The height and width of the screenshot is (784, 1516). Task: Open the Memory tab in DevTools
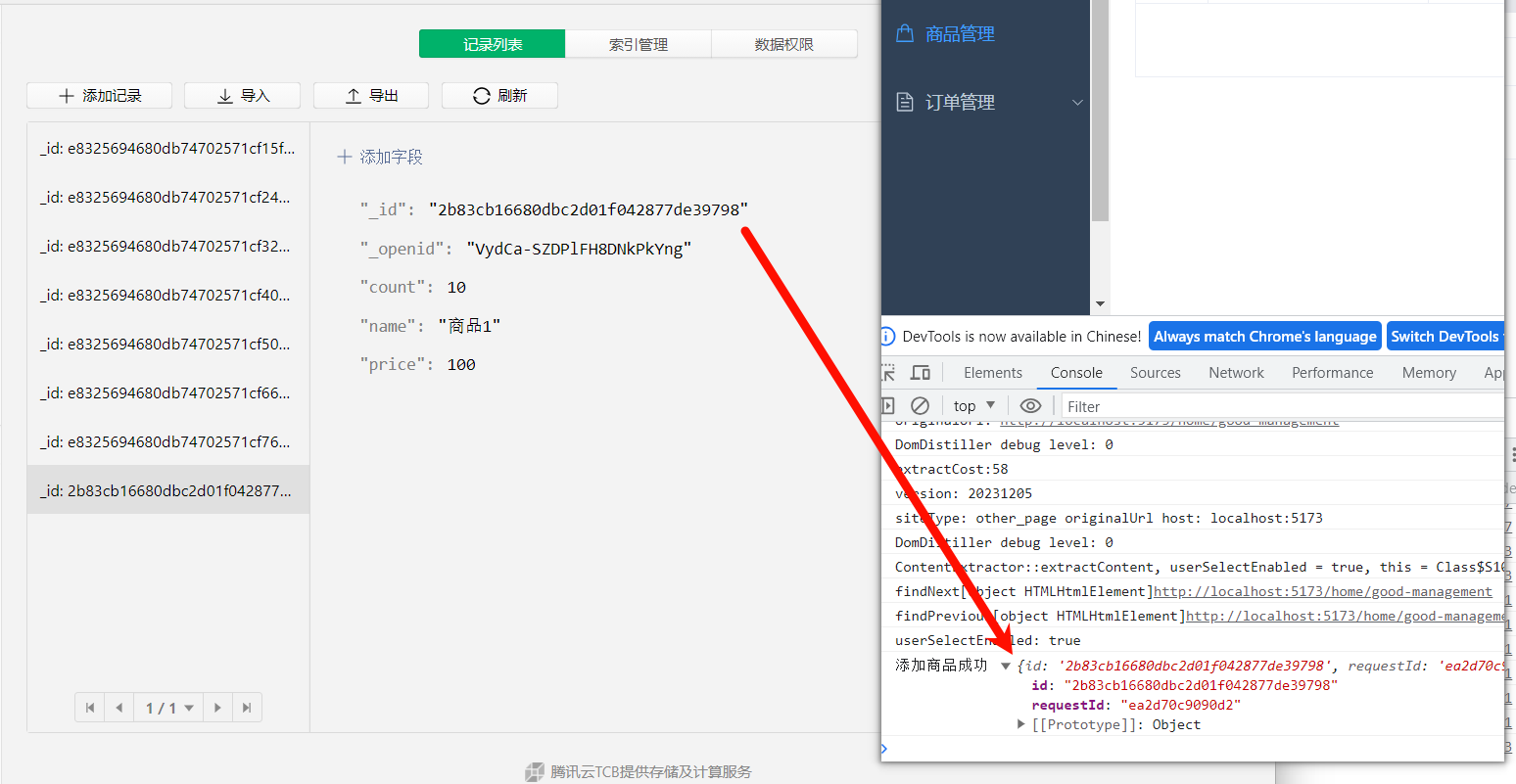pyautogui.click(x=1429, y=373)
